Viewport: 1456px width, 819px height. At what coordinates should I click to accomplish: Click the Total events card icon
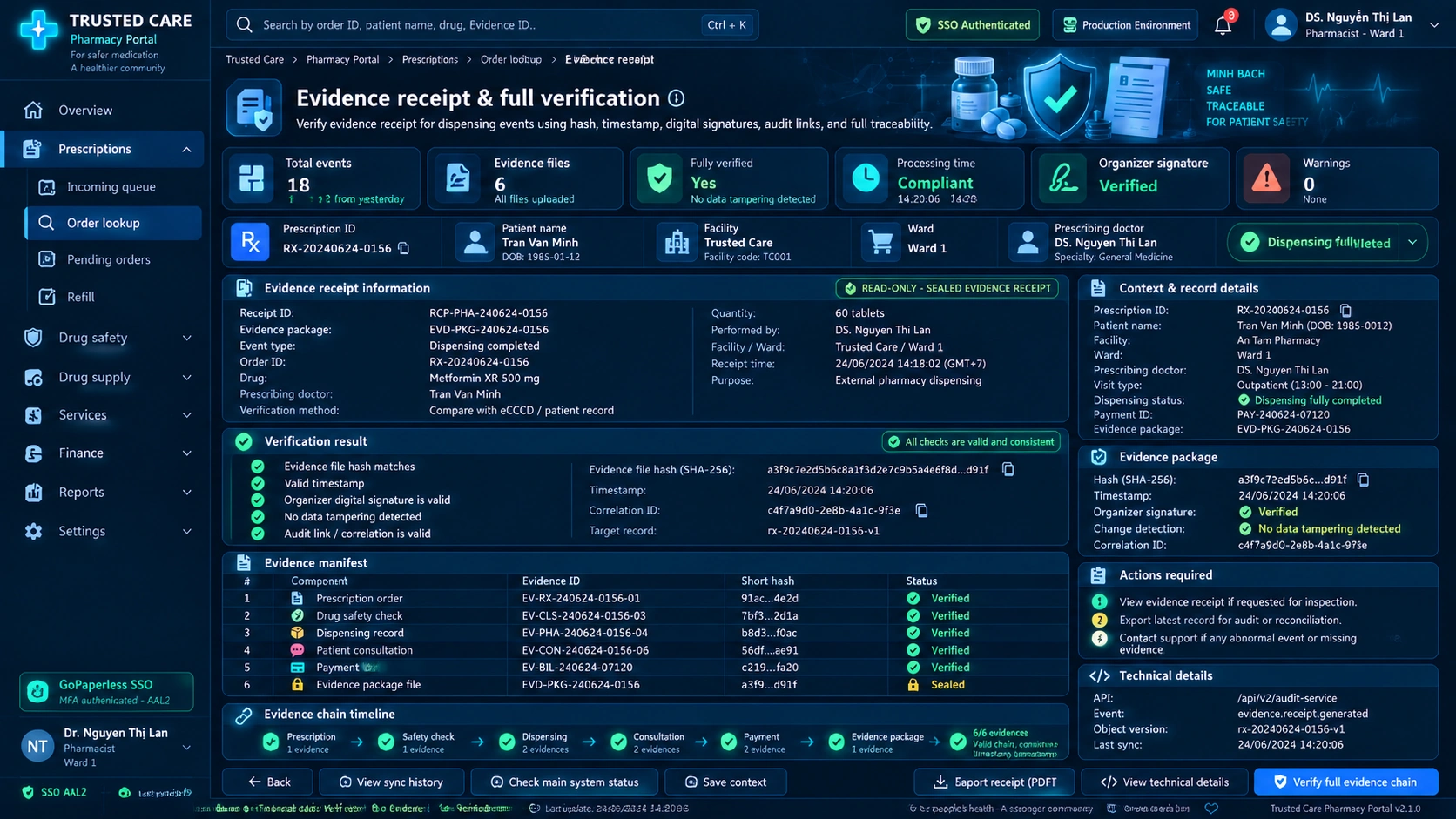tap(252, 178)
